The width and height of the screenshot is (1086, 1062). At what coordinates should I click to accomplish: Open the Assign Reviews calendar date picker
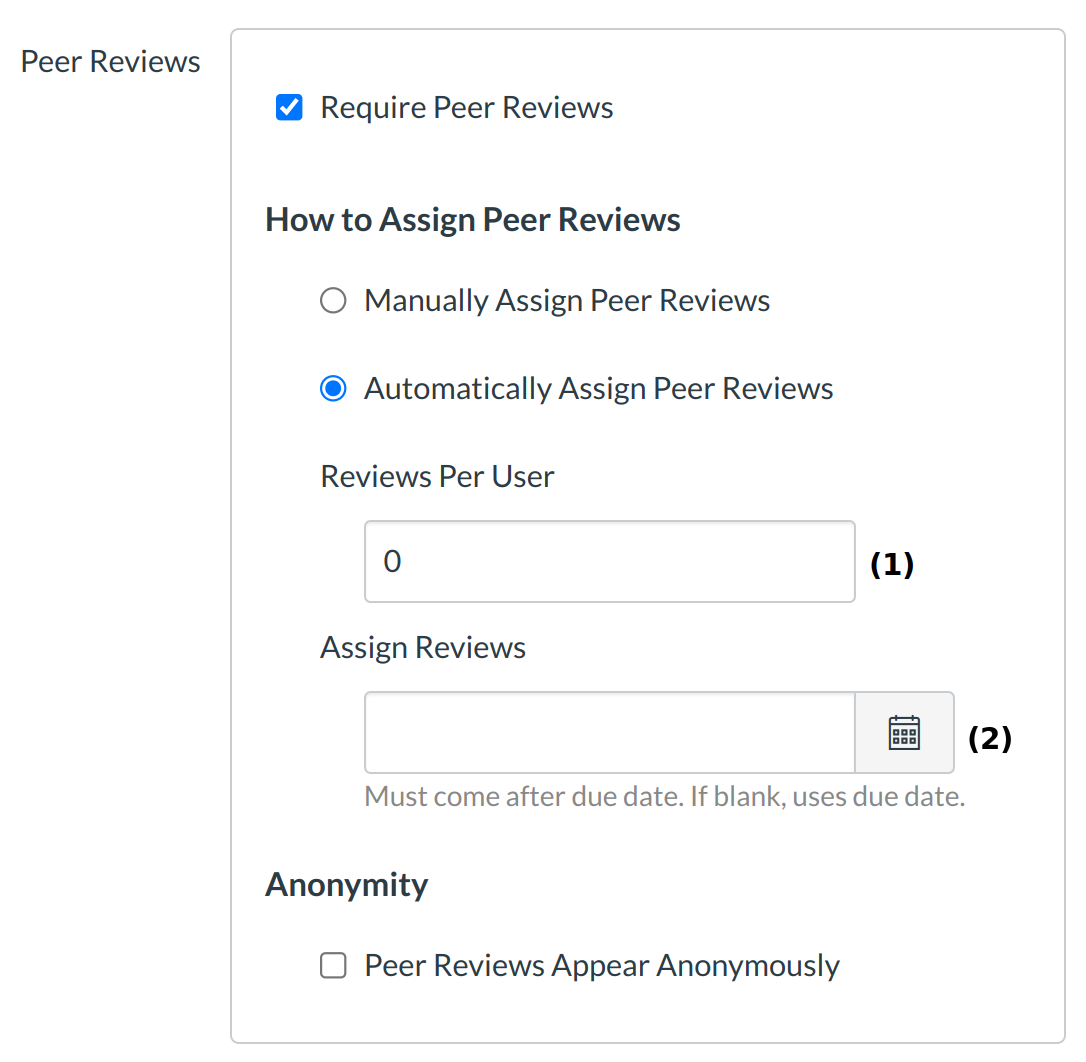click(904, 733)
